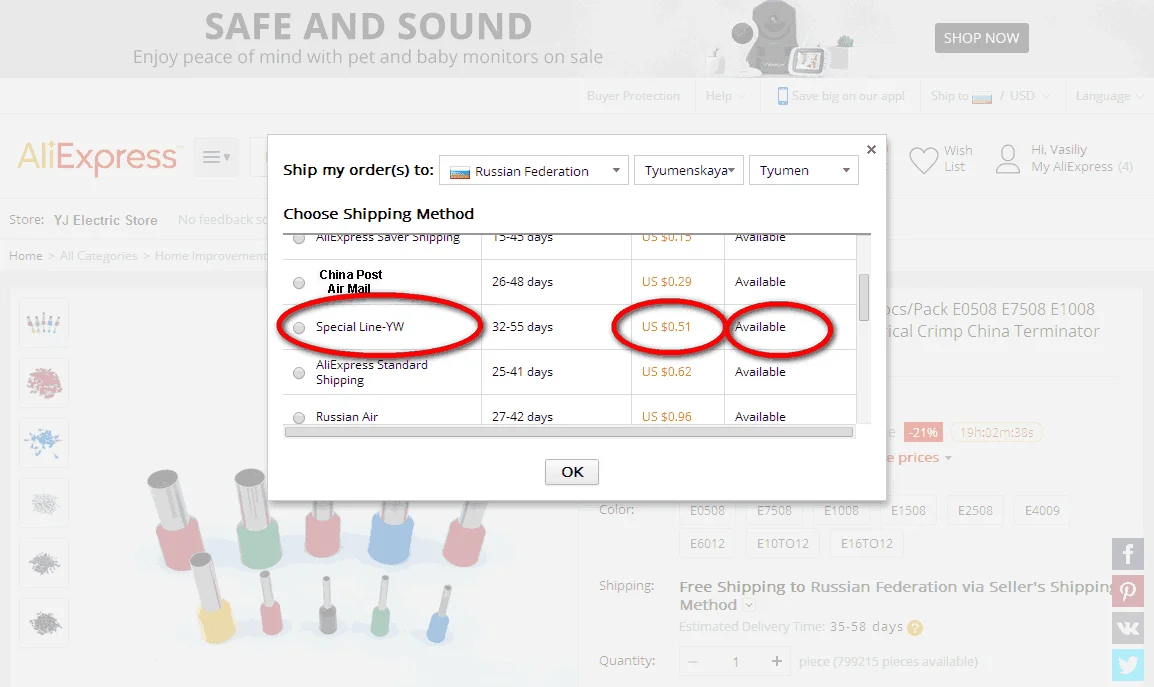Open the Wish List heart icon
Screen dimensions: 1154x687
pos(923,159)
